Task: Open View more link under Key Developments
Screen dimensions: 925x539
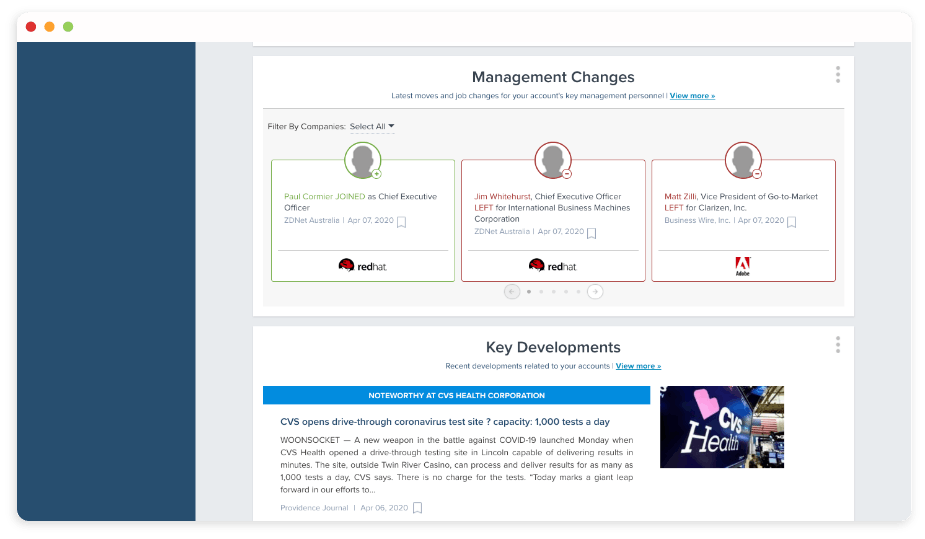Action: pos(638,366)
